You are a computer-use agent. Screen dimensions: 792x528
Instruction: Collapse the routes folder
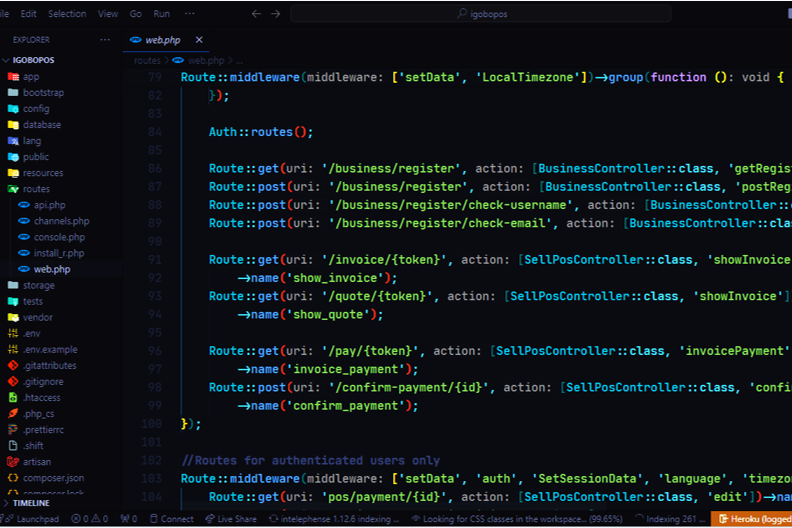35,189
